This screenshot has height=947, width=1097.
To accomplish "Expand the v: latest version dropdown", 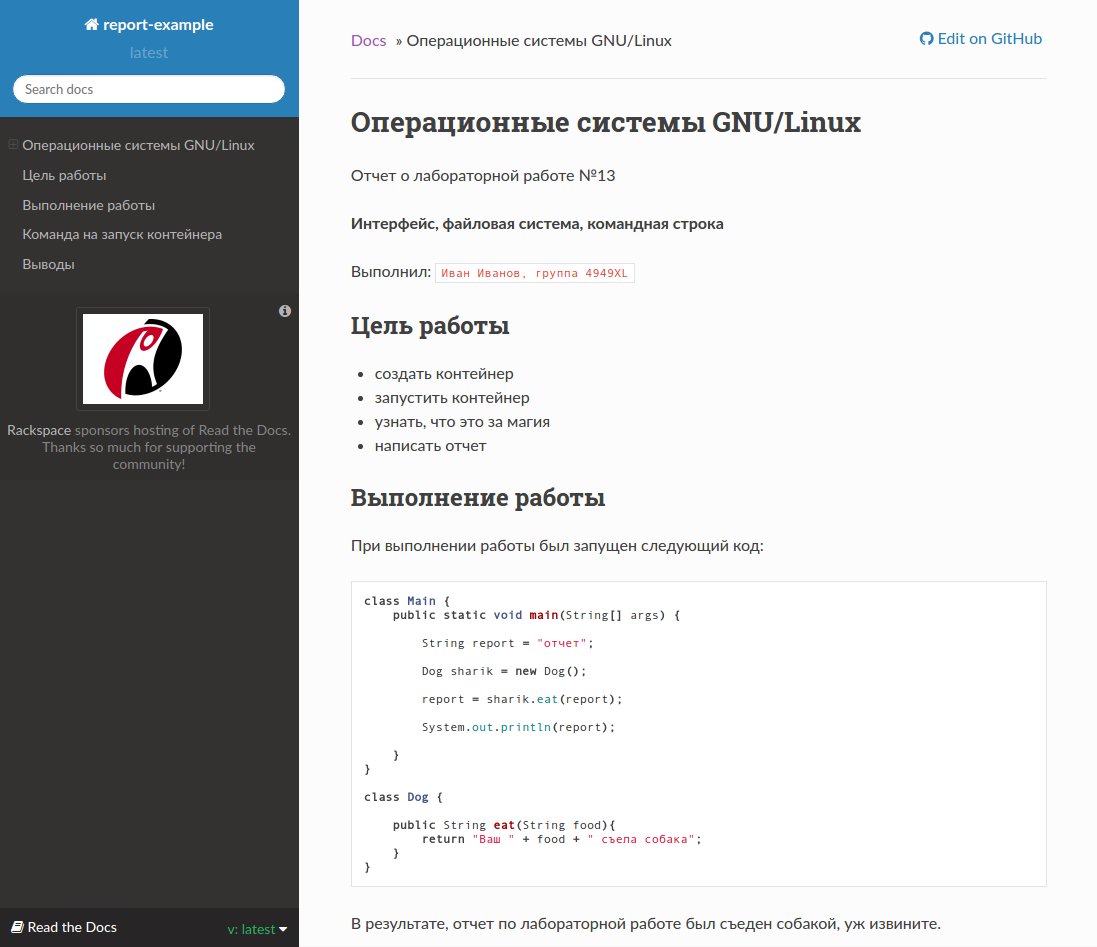I will pos(257,929).
